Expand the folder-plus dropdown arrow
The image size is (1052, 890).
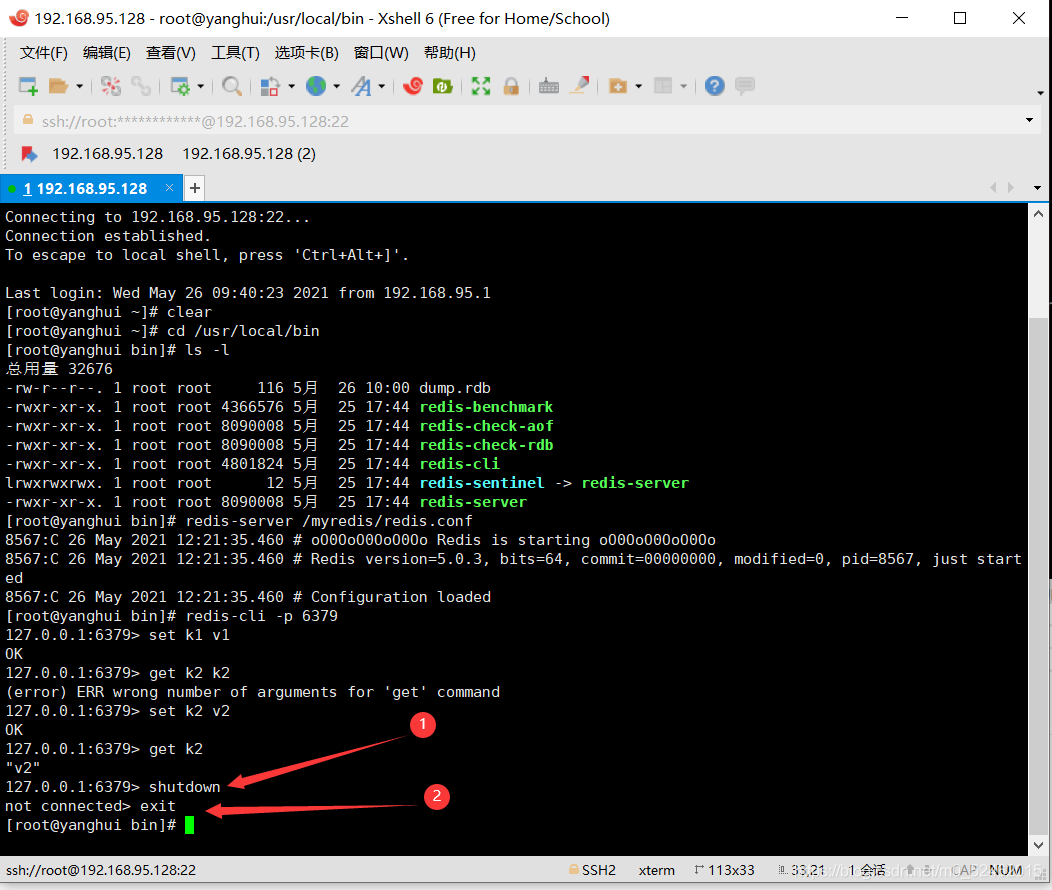638,87
